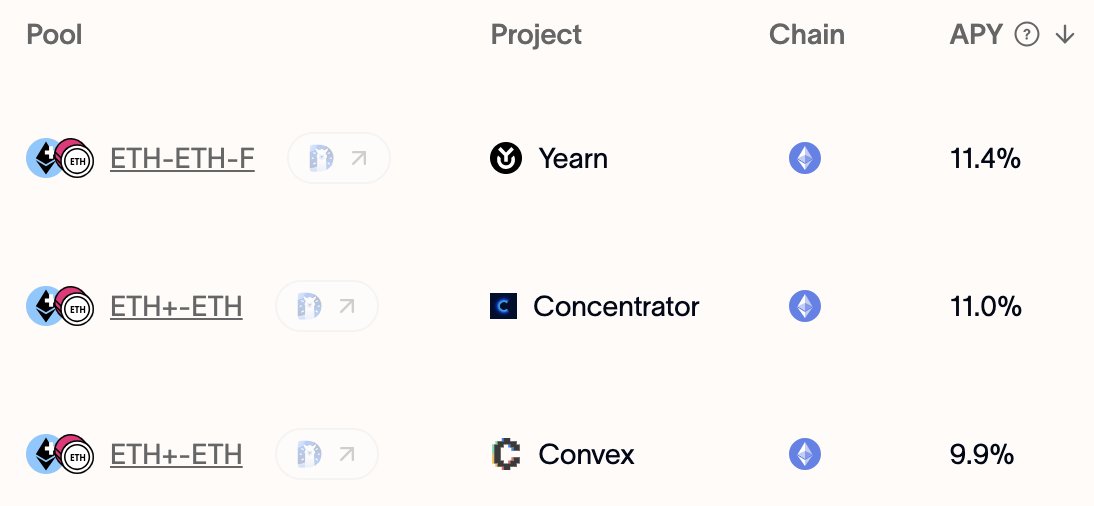Open the Concentrator ETH+-ETH pool link
Image resolution: width=1094 pixels, height=506 pixels.
click(x=177, y=307)
